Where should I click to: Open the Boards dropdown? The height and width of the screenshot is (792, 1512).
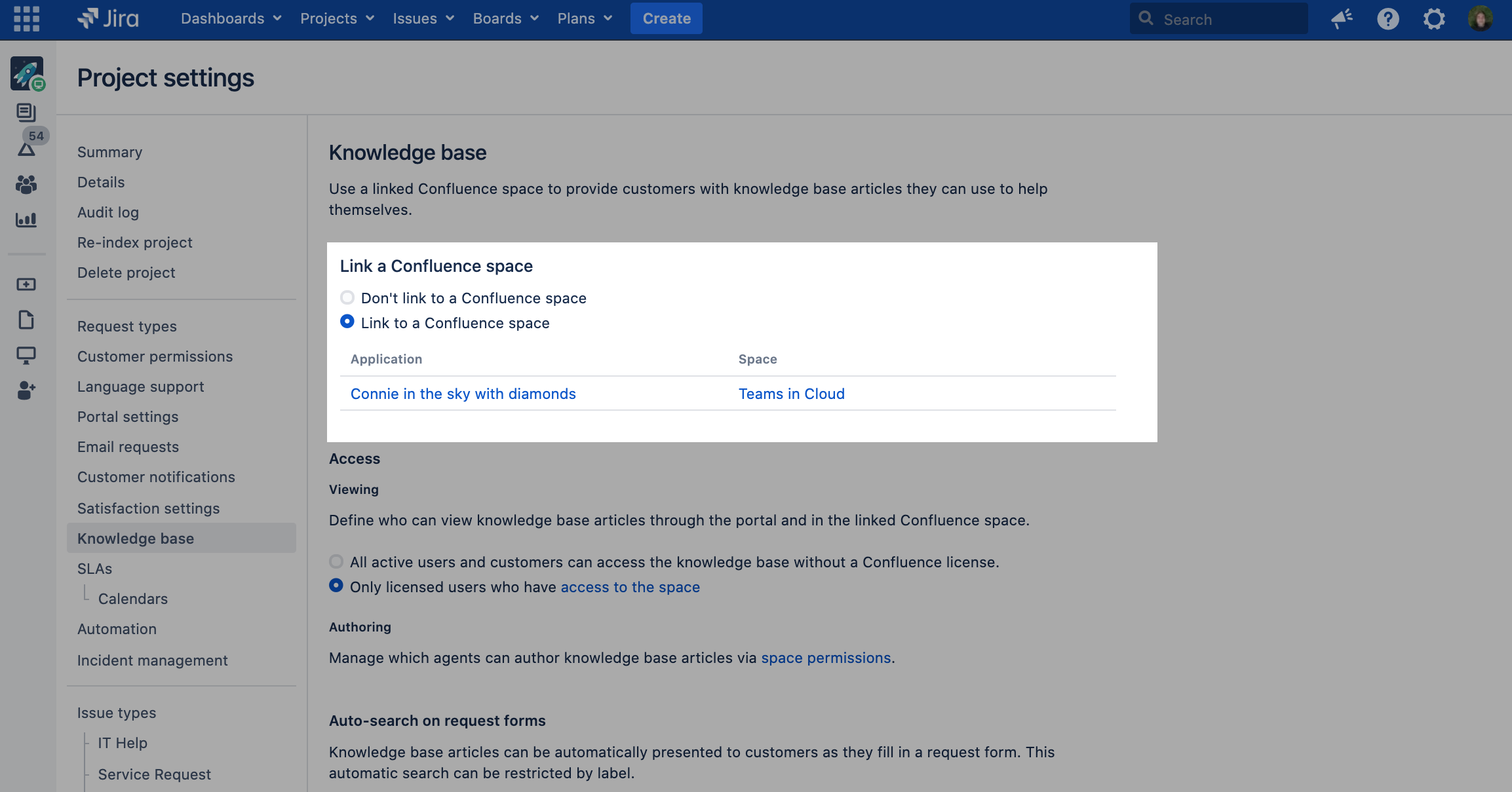pos(505,18)
